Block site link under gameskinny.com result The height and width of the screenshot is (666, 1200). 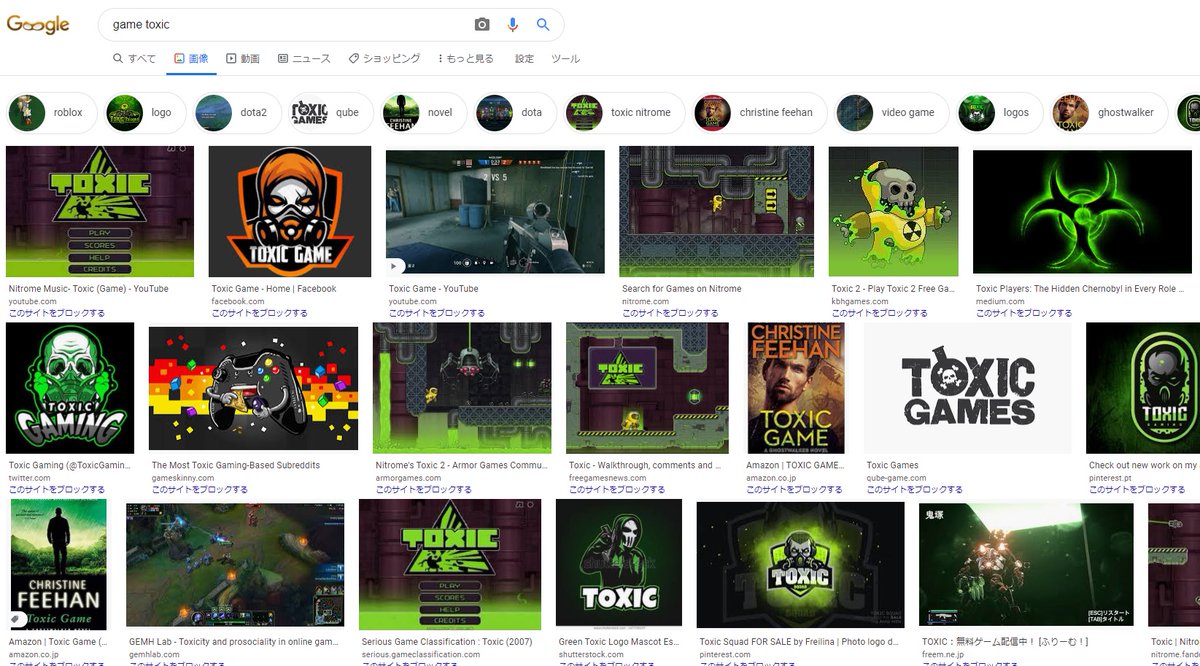click(x=200, y=489)
